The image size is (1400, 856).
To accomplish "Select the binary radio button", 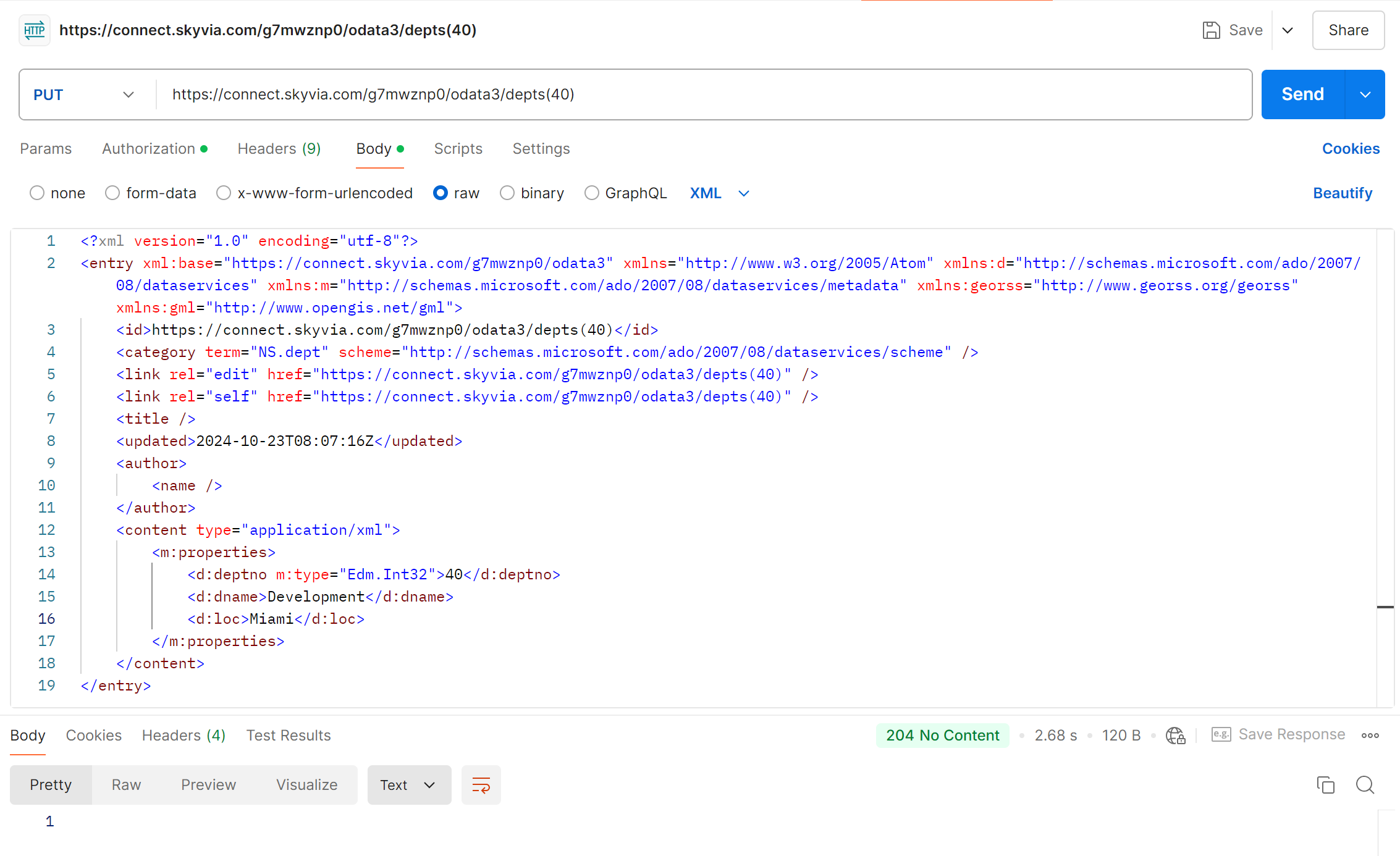I will pos(506,193).
